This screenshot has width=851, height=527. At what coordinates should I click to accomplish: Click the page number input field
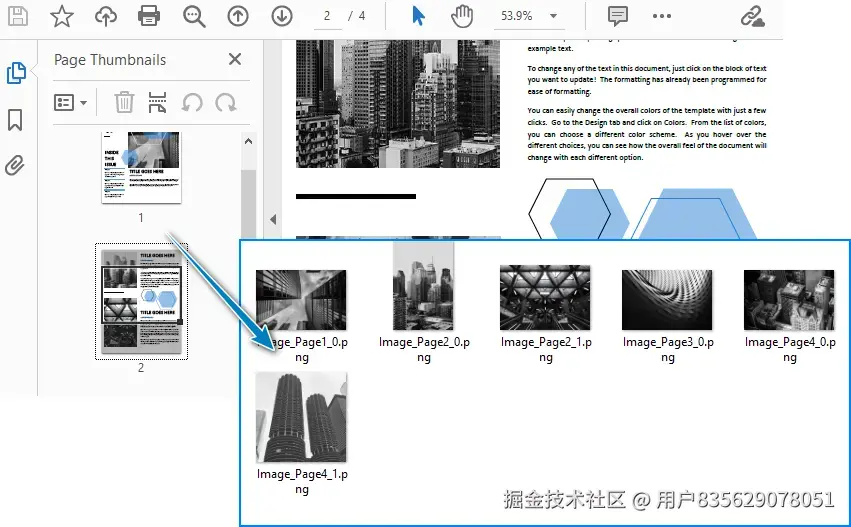[328, 16]
